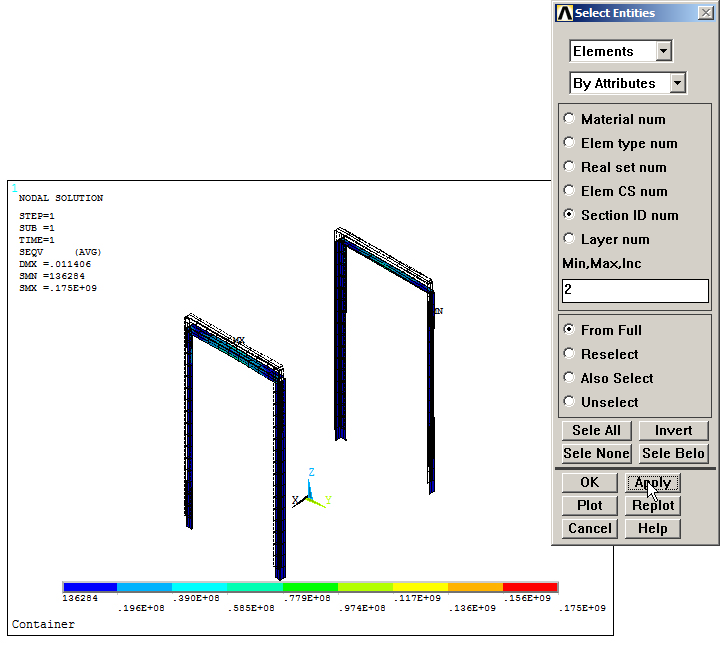The image size is (720, 645).
Task: Choose the Elem type num option
Action: click(570, 143)
